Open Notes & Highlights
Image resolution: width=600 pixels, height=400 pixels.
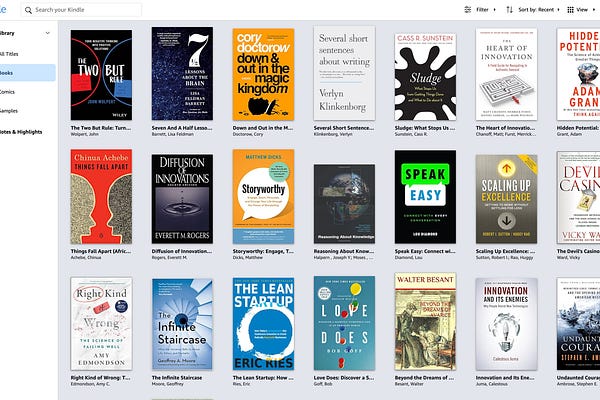pyautogui.click(x=21, y=132)
